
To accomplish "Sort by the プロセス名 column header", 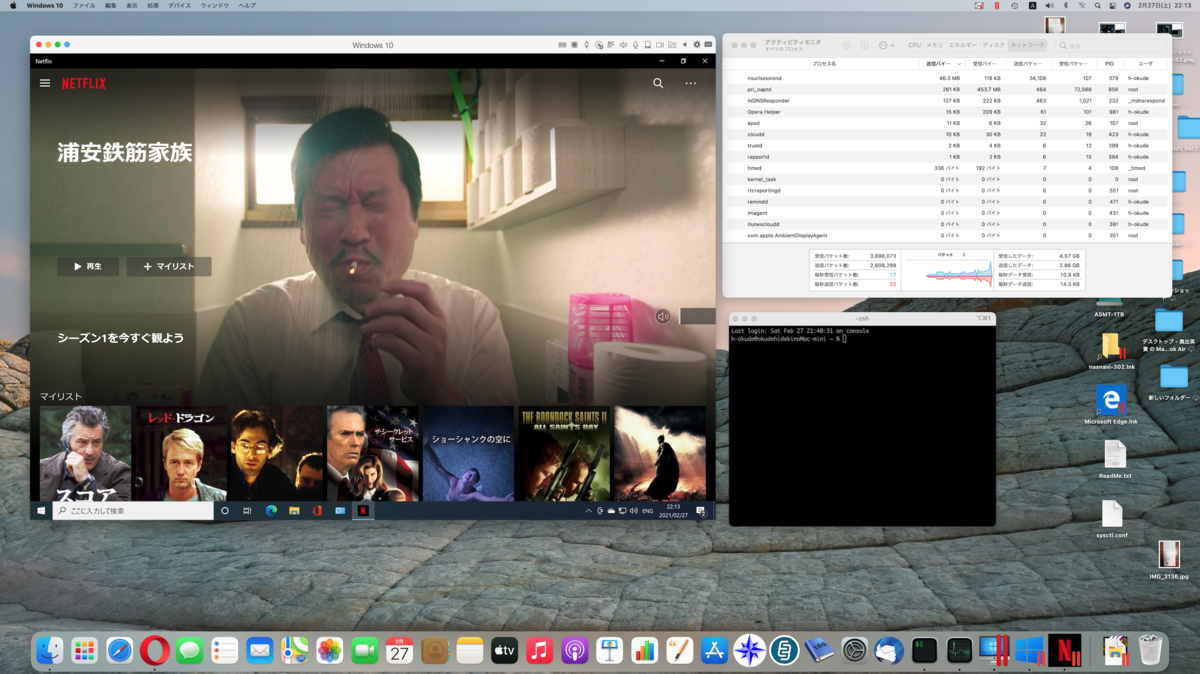I will coord(824,64).
